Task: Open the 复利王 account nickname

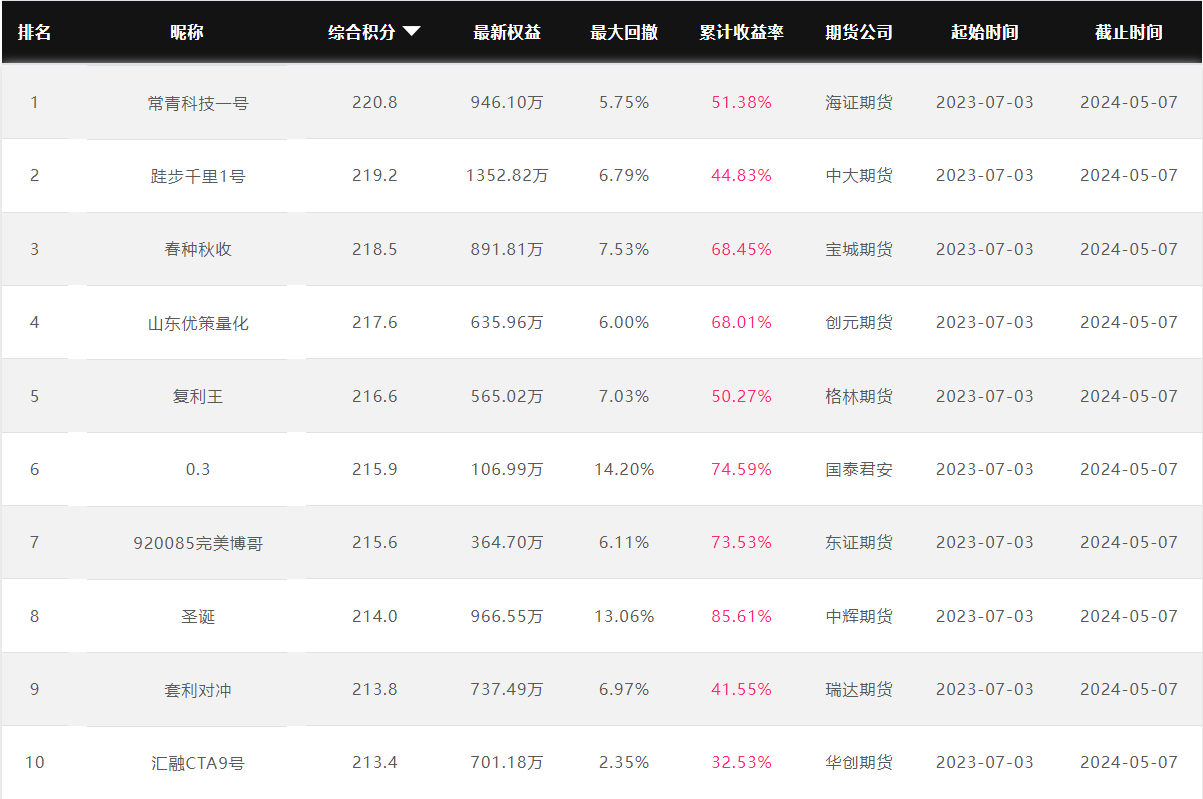Action: coord(198,396)
